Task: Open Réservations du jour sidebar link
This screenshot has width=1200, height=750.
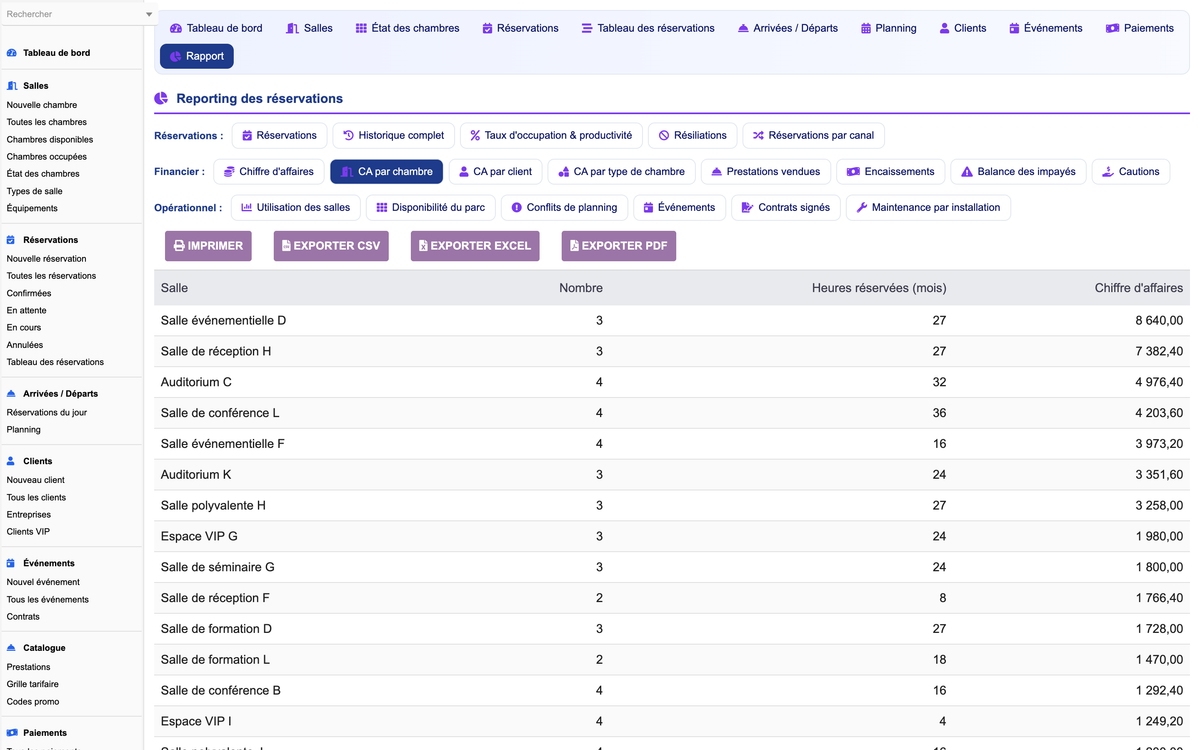Action: pos(47,412)
